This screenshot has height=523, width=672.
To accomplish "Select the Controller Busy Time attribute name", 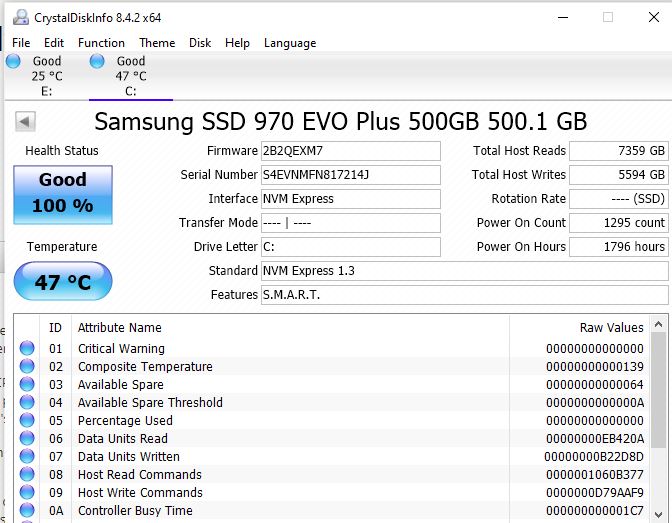I will point(135,511).
